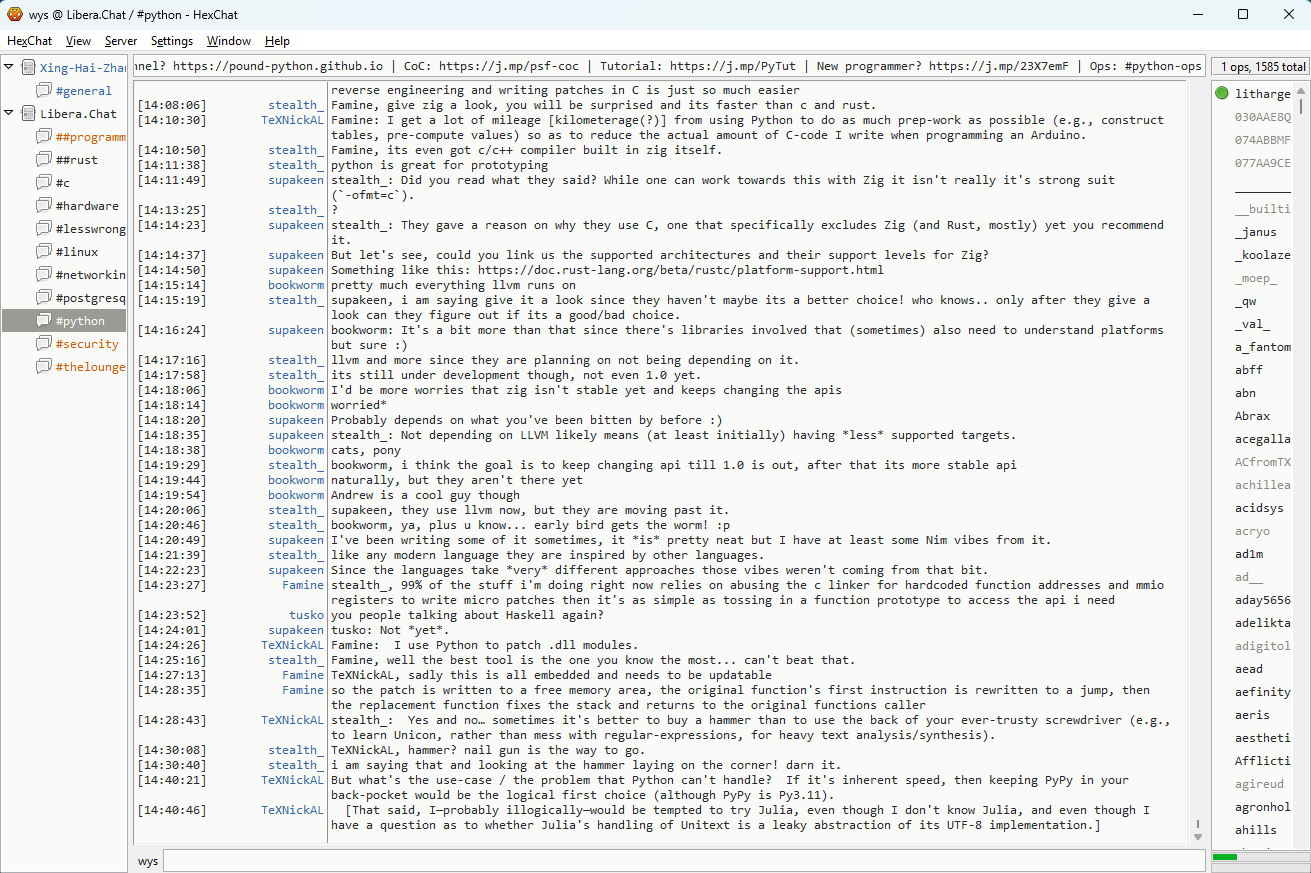
Task: Open the j.mp/23X7emF new programmer link
Action: 998,67
